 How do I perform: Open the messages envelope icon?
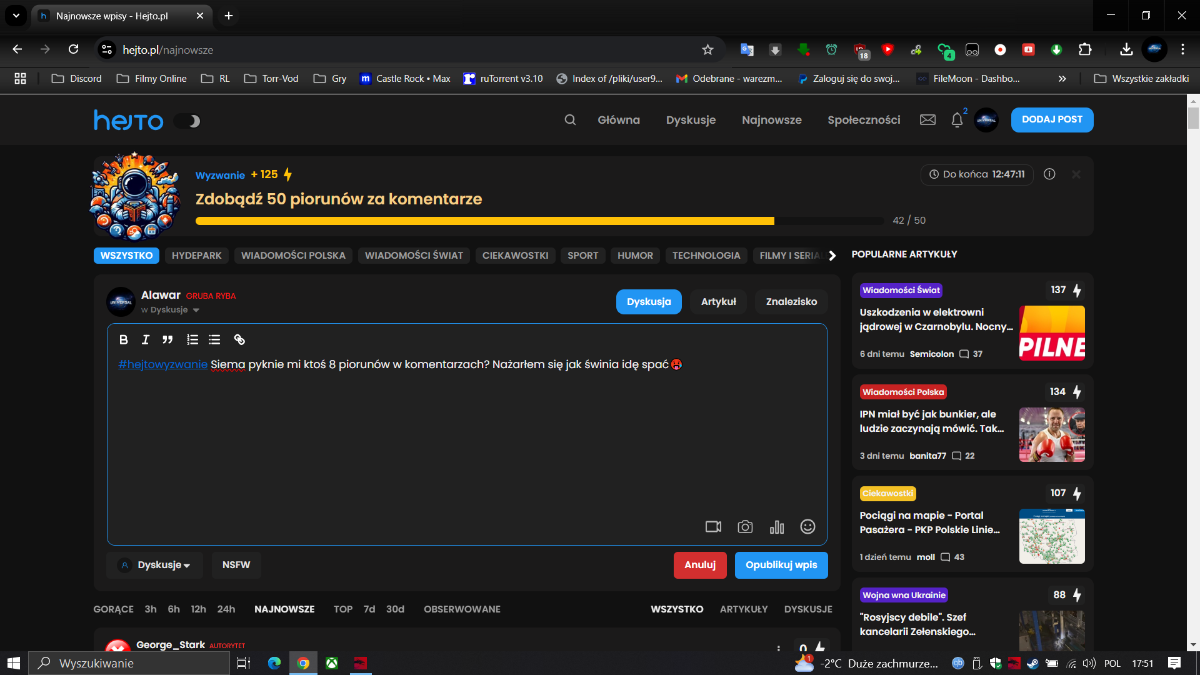[x=928, y=120]
